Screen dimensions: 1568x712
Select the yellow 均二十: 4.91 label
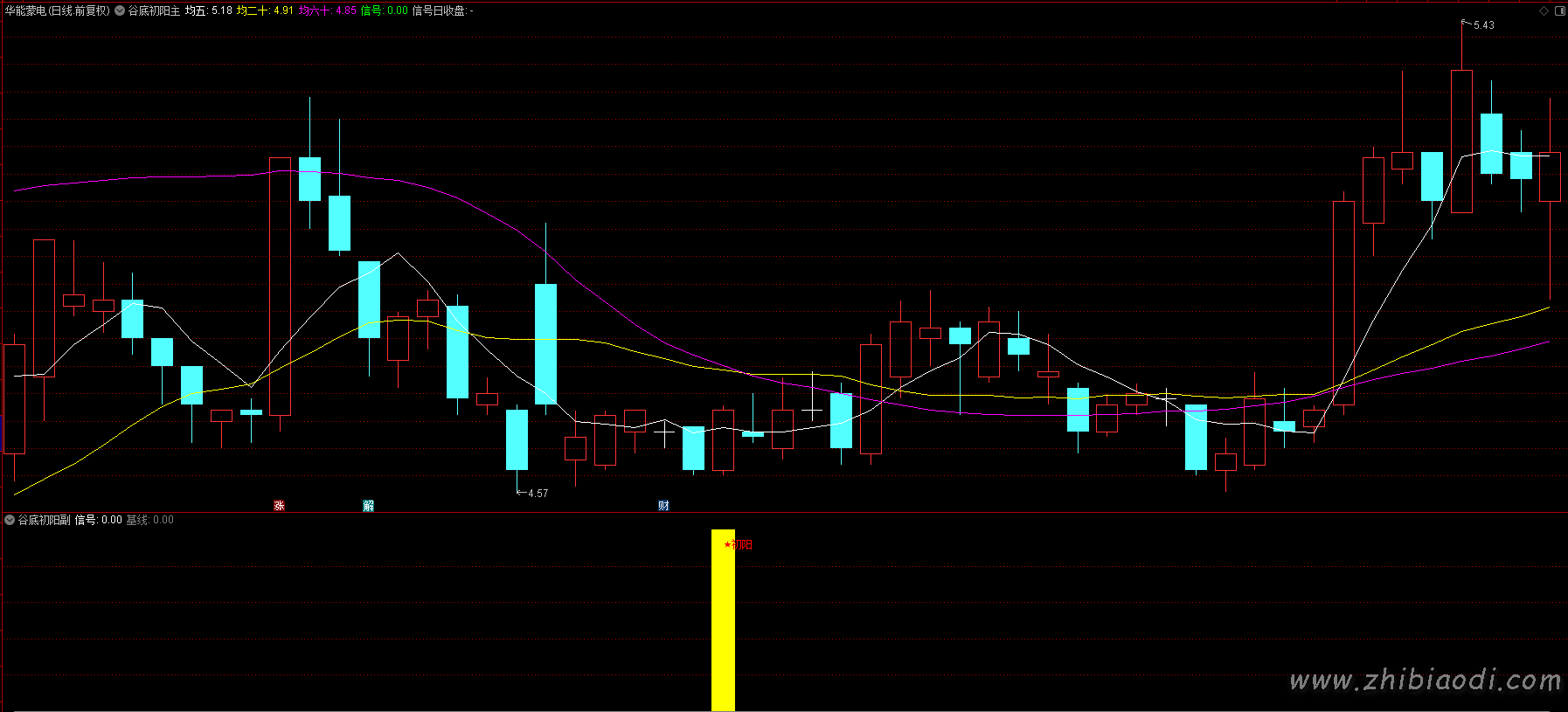coord(266,10)
